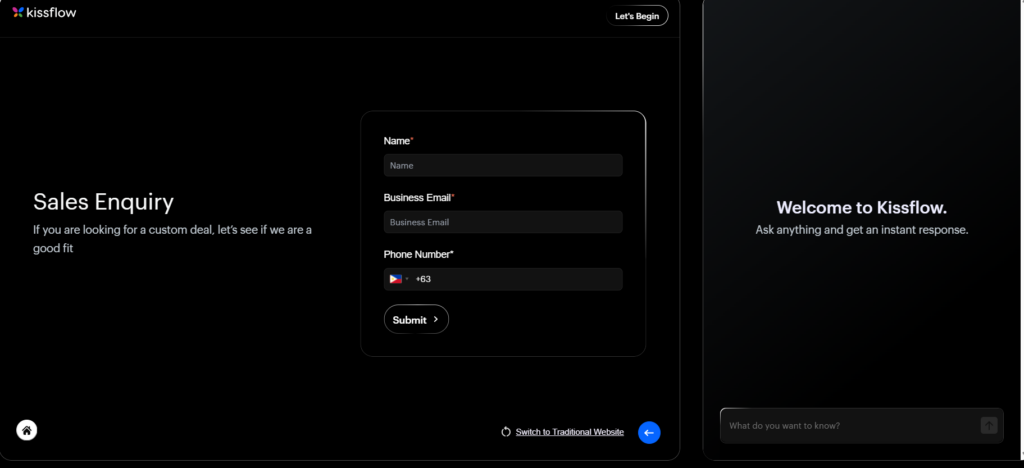Focus the "What do you want to know?" box
1024x468 pixels.
point(848,426)
